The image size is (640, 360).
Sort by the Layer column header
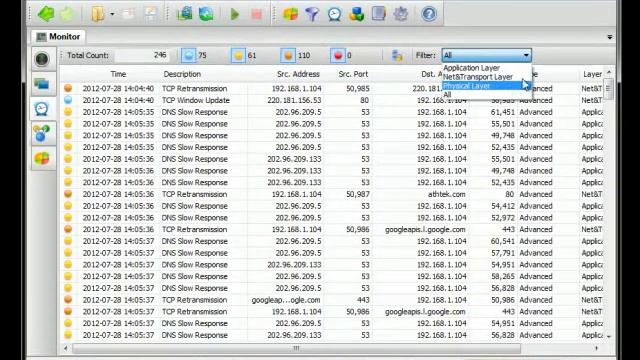coord(592,74)
